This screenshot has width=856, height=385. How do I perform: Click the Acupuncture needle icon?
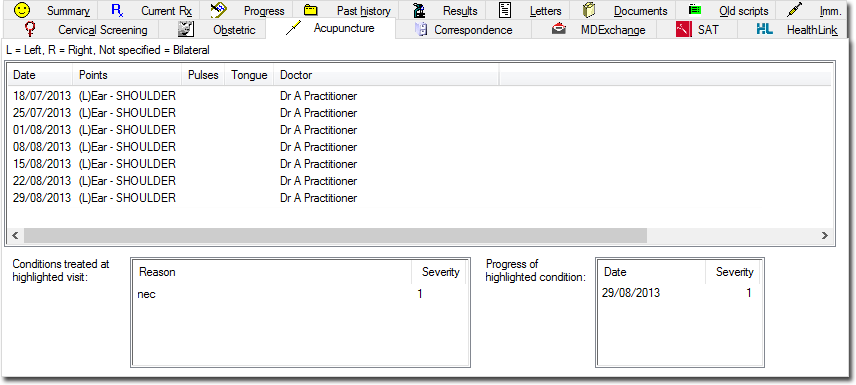coord(294,28)
